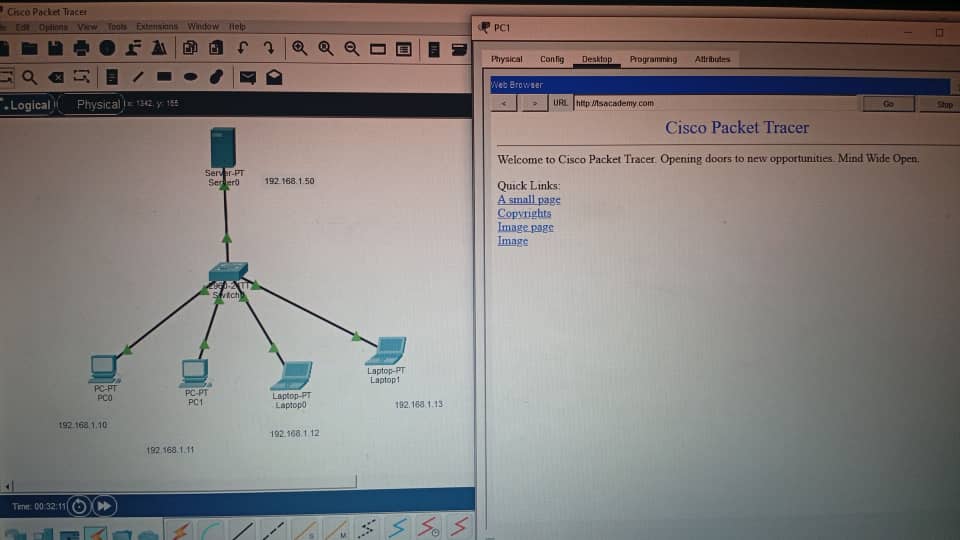Click the URL field containing lsacademy.com
This screenshot has height=540, width=960.
tap(715, 103)
